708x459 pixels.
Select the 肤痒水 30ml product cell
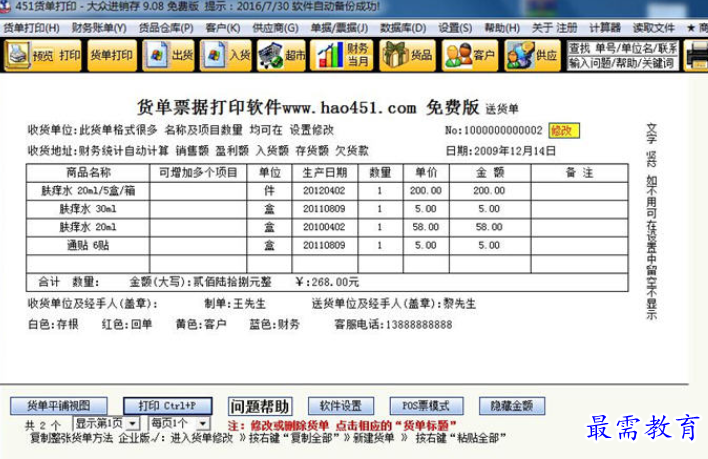pos(88,209)
